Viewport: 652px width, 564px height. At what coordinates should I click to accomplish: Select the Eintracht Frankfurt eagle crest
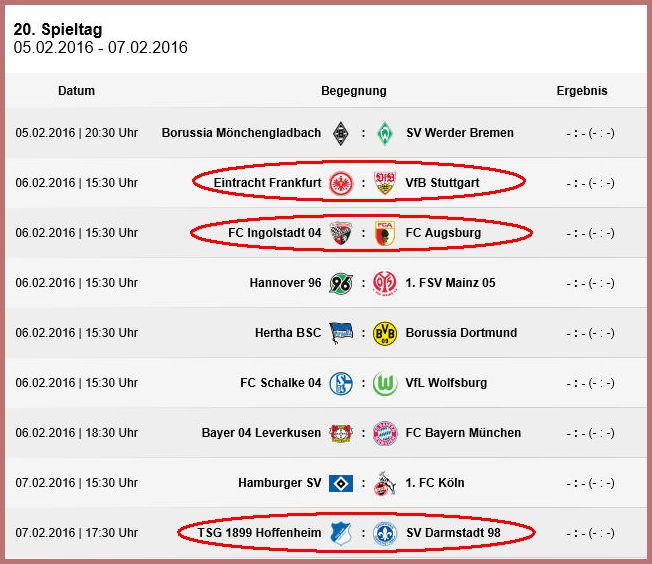[341, 183]
